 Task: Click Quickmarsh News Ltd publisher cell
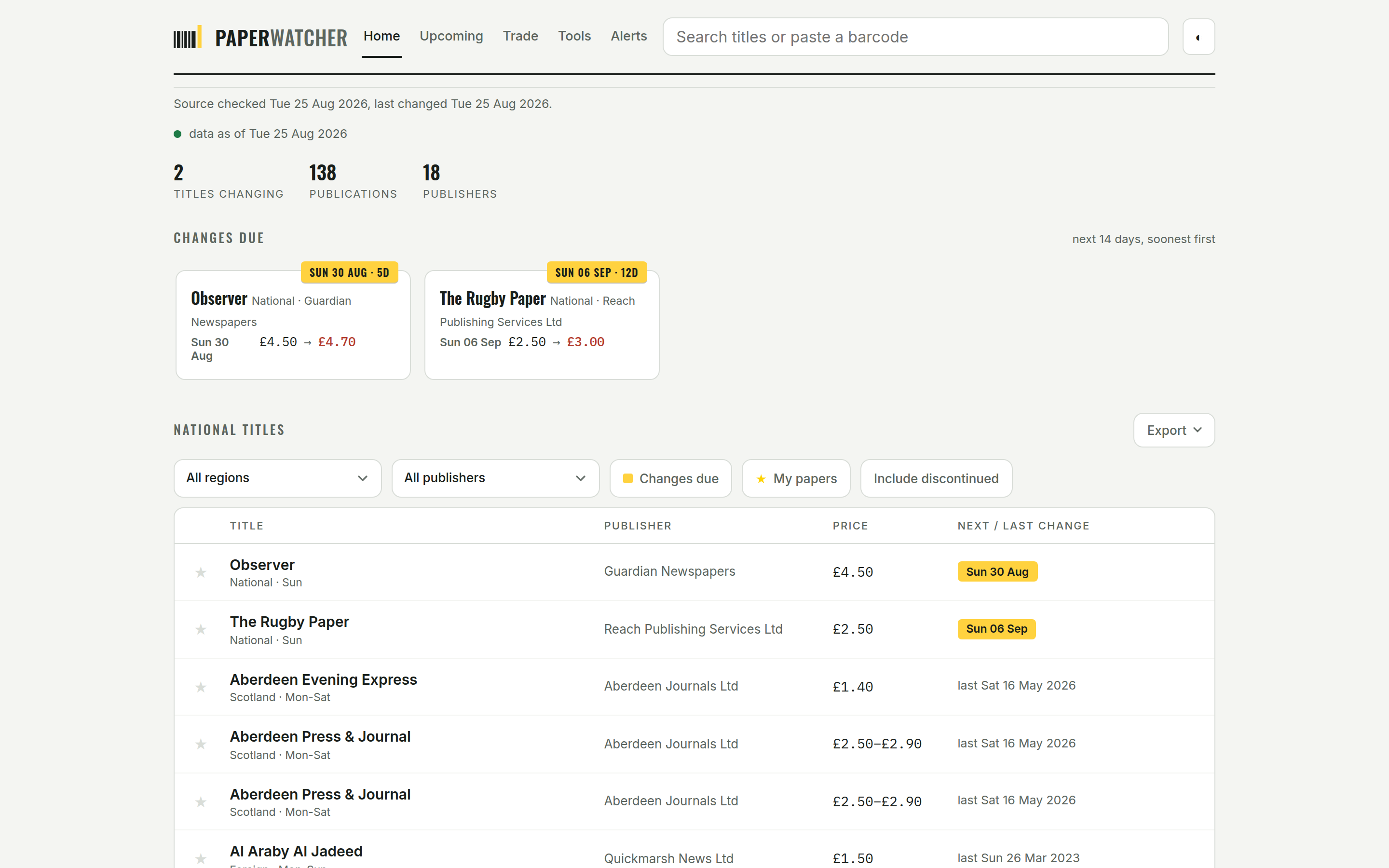coord(668,859)
